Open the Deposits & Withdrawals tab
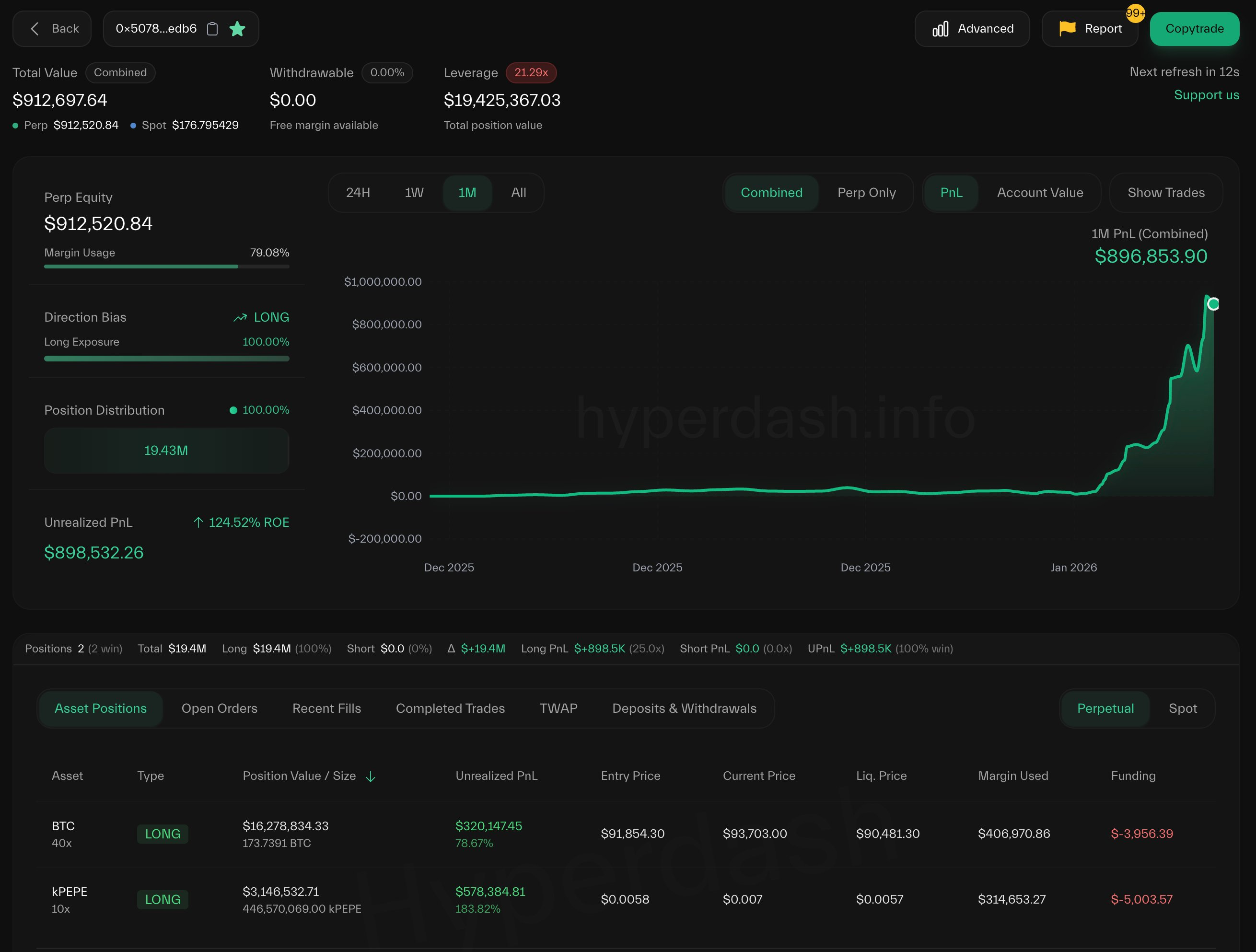1256x952 pixels. coord(684,708)
